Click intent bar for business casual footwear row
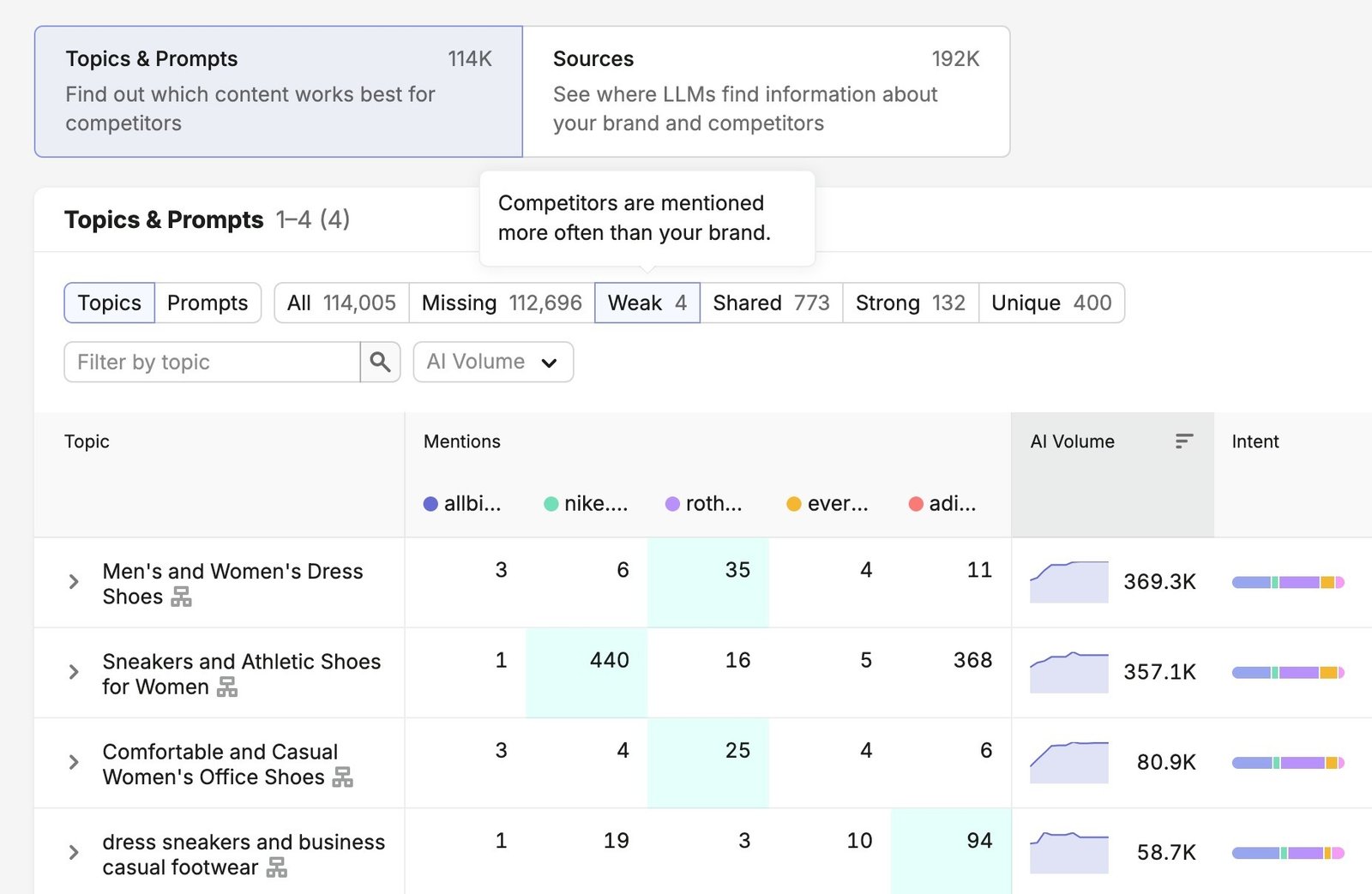The width and height of the screenshot is (1372, 894). click(1288, 853)
